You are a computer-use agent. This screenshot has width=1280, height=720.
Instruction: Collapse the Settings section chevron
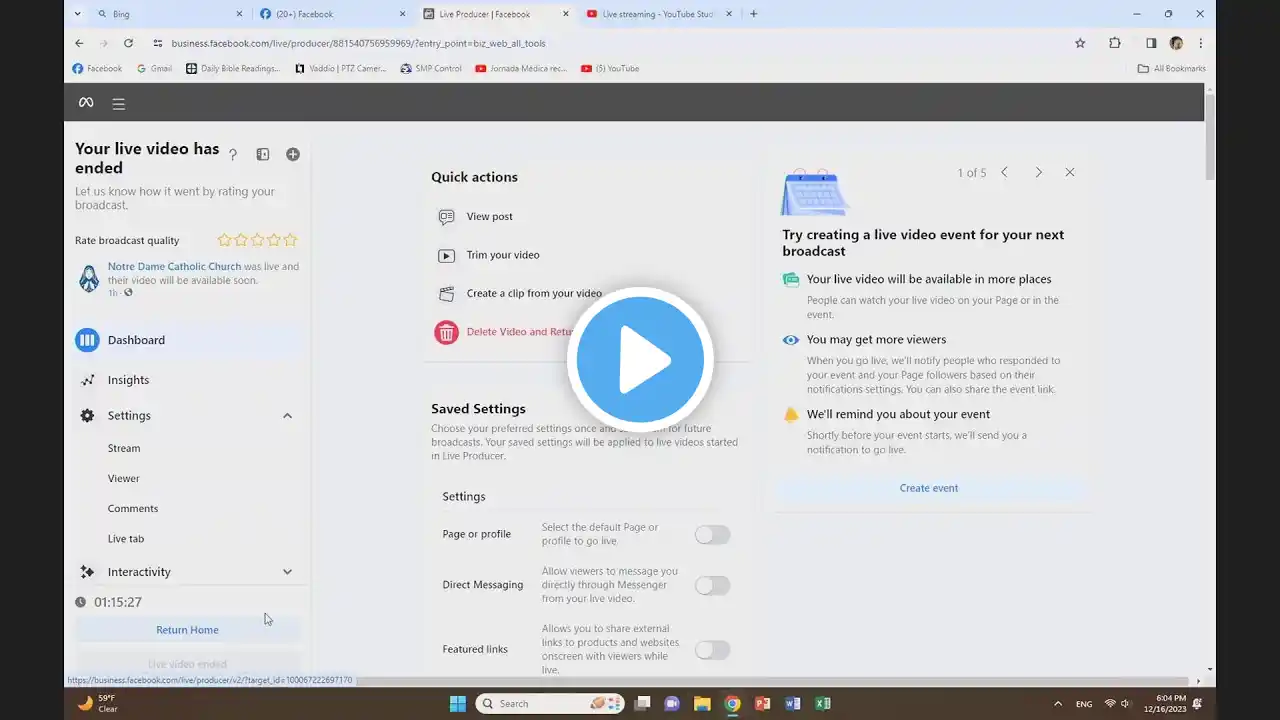tap(287, 416)
